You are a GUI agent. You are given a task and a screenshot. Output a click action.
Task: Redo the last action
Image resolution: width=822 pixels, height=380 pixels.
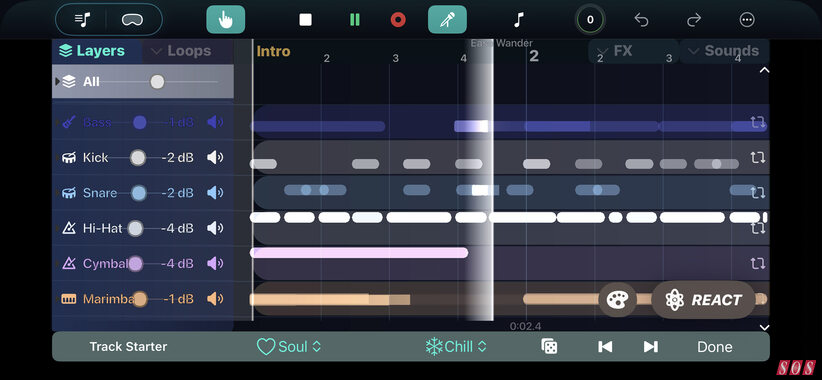[694, 20]
